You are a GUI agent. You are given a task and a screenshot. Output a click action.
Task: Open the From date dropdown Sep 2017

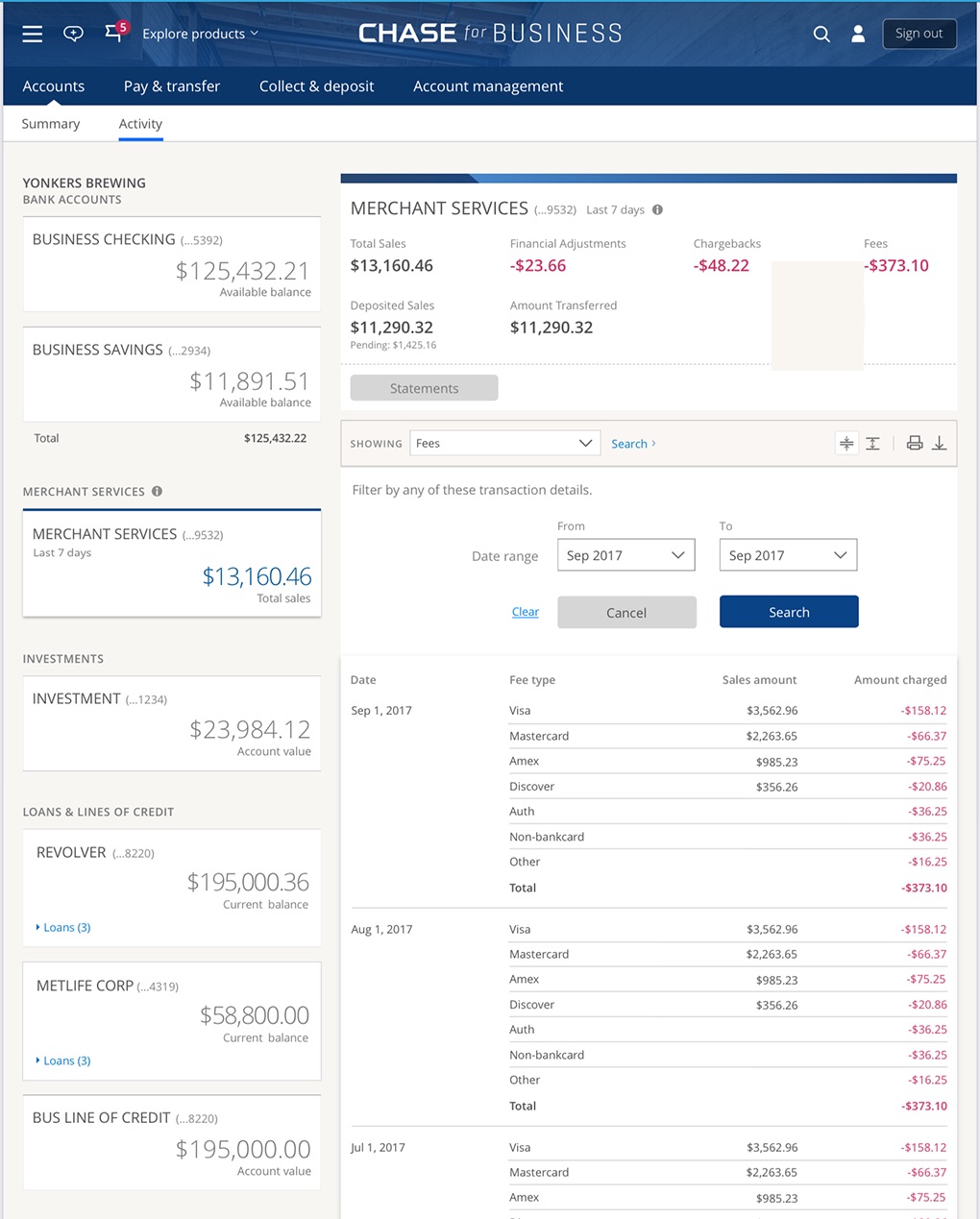pyautogui.click(x=625, y=555)
